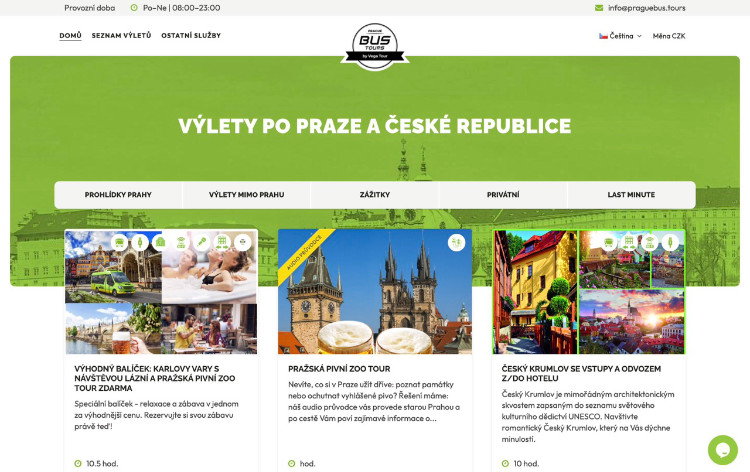Viewport: 750px width, 472px height.
Task: Click the hotel transfer icon on Český Krumlov card
Action: [x=629, y=242]
